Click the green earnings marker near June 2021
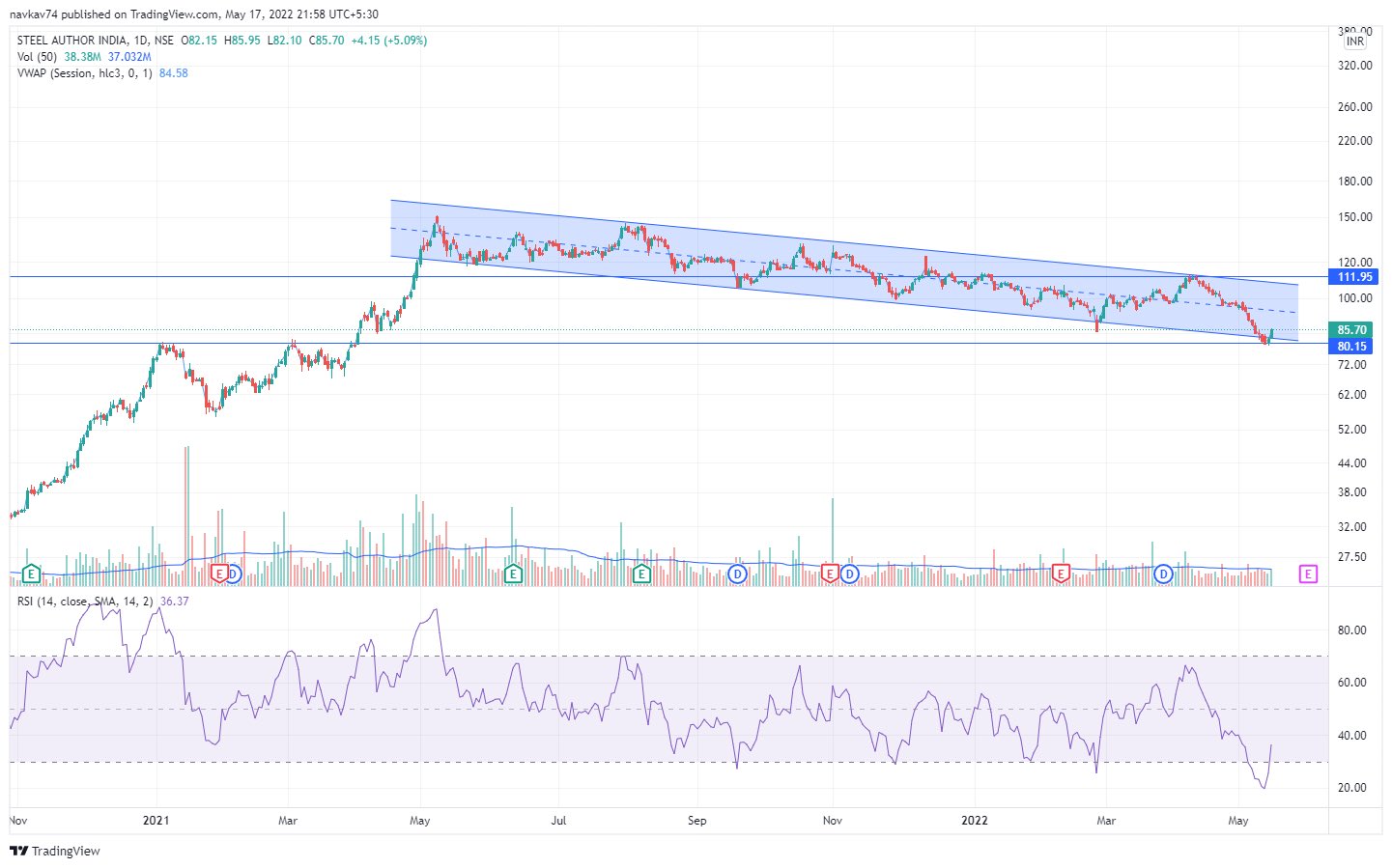 [513, 574]
